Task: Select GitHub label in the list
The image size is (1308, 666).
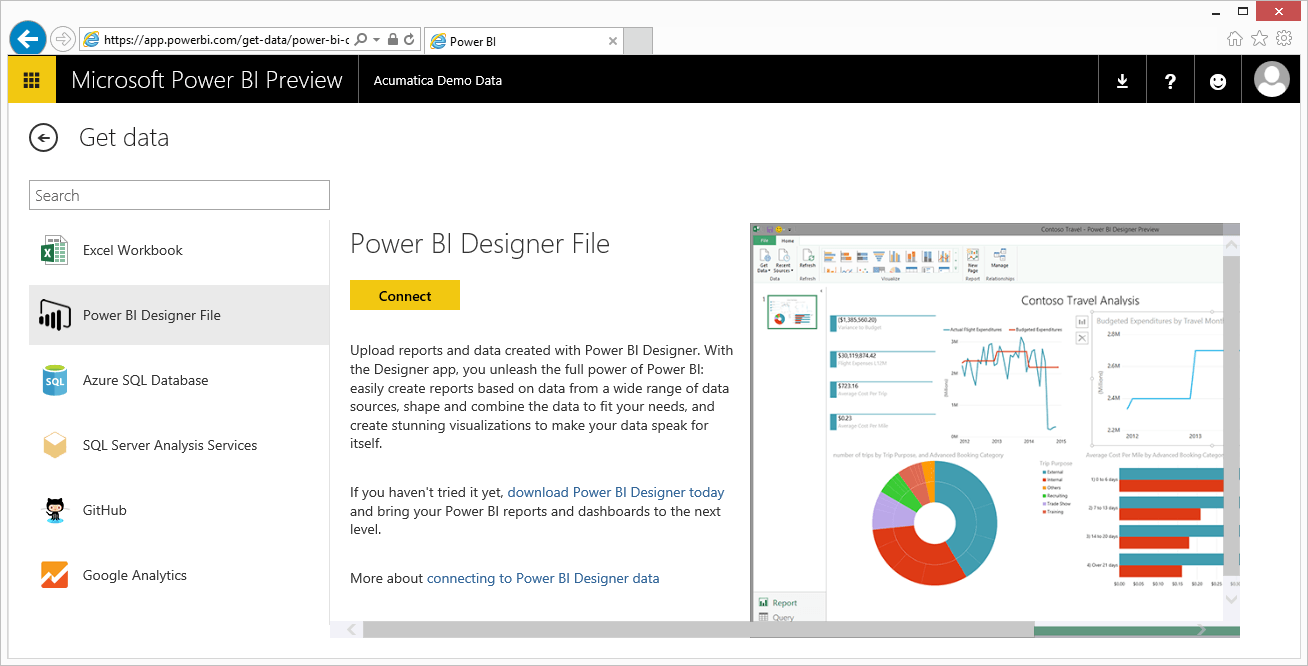Action: pyautogui.click(x=105, y=510)
